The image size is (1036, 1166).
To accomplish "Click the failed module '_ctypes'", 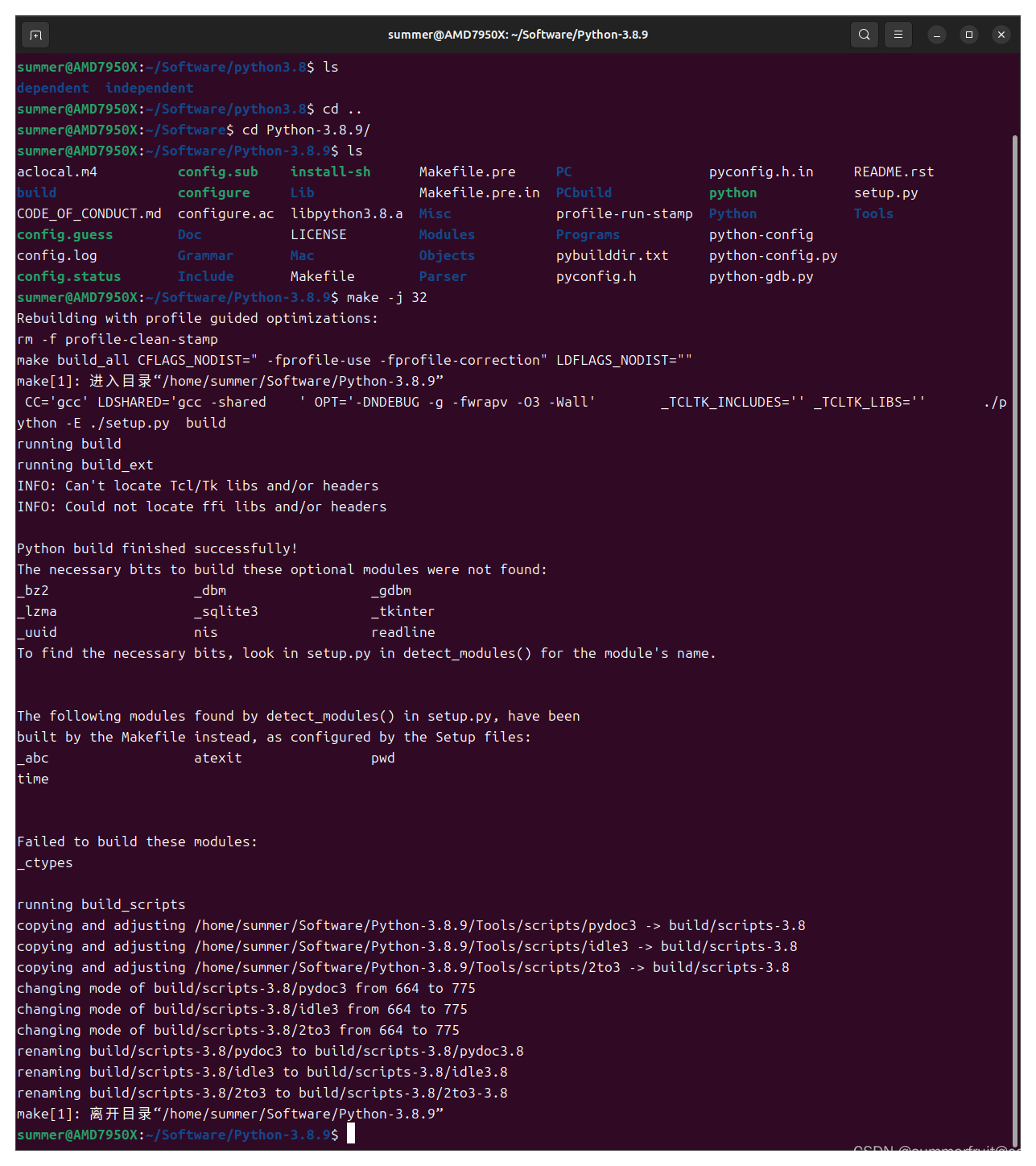I will [45, 862].
